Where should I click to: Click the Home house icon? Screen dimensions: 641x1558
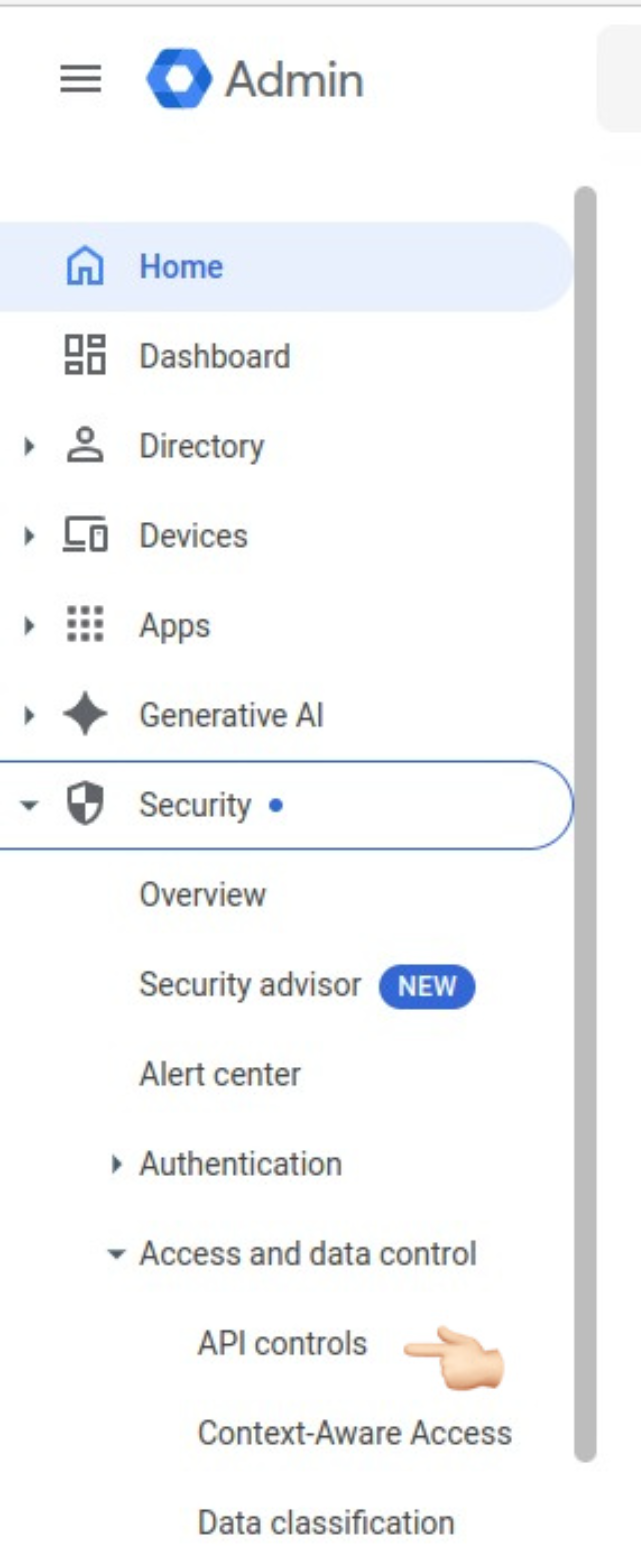[x=85, y=267]
